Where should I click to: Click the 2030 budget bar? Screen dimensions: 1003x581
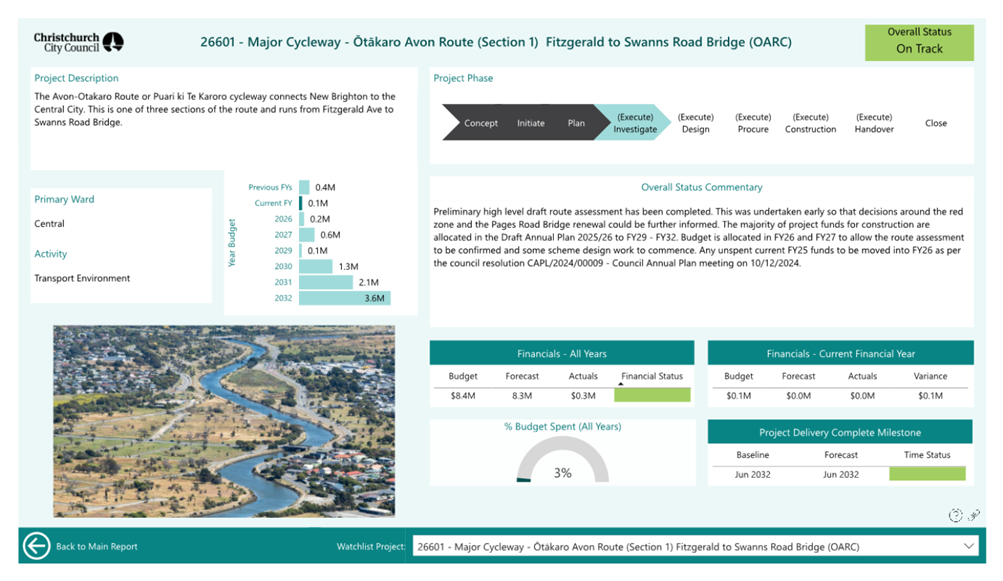click(315, 266)
